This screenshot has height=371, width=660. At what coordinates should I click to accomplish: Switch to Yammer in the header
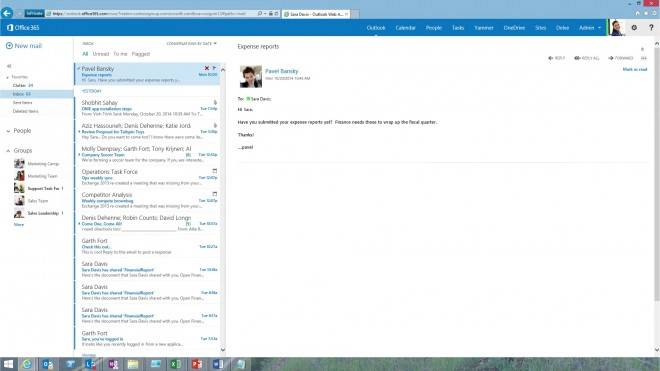(484, 28)
